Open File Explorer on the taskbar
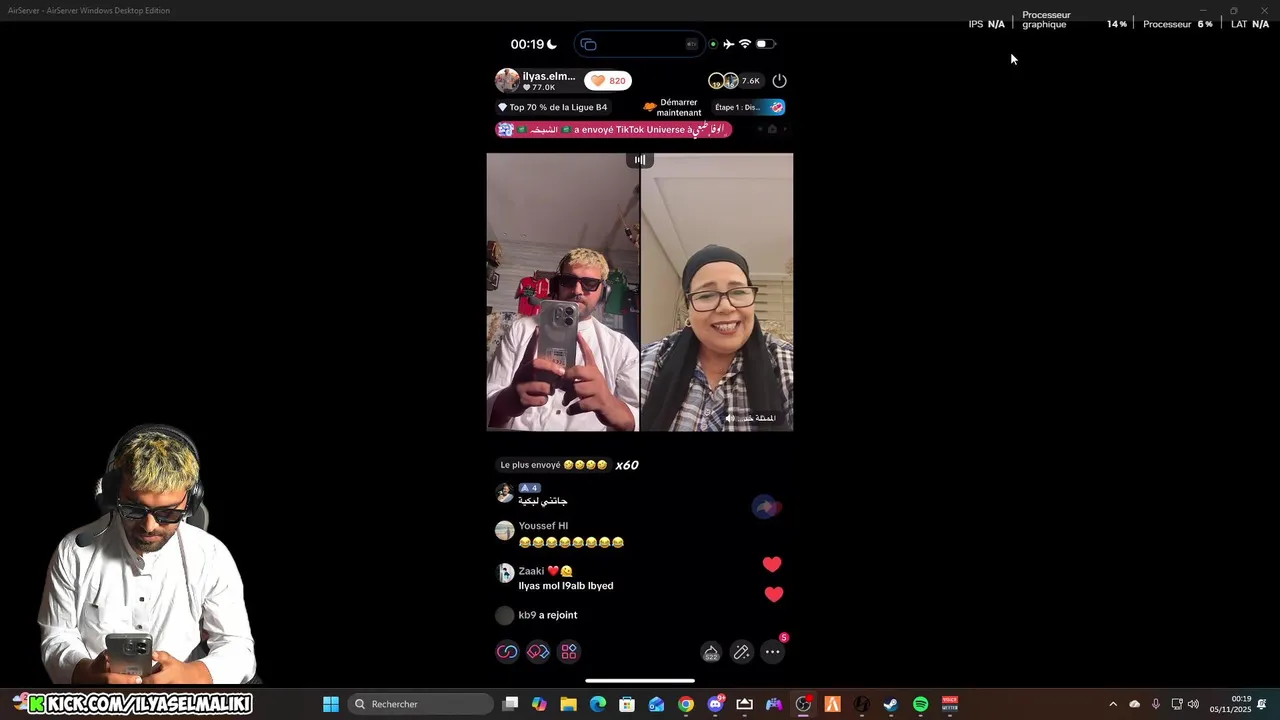 tap(569, 704)
